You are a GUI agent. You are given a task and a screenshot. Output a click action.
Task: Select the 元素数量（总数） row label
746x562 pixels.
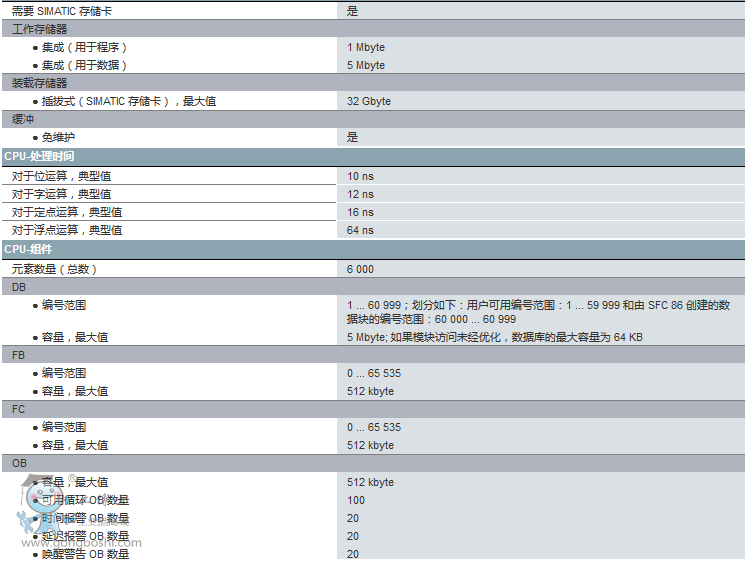pyautogui.click(x=54, y=269)
